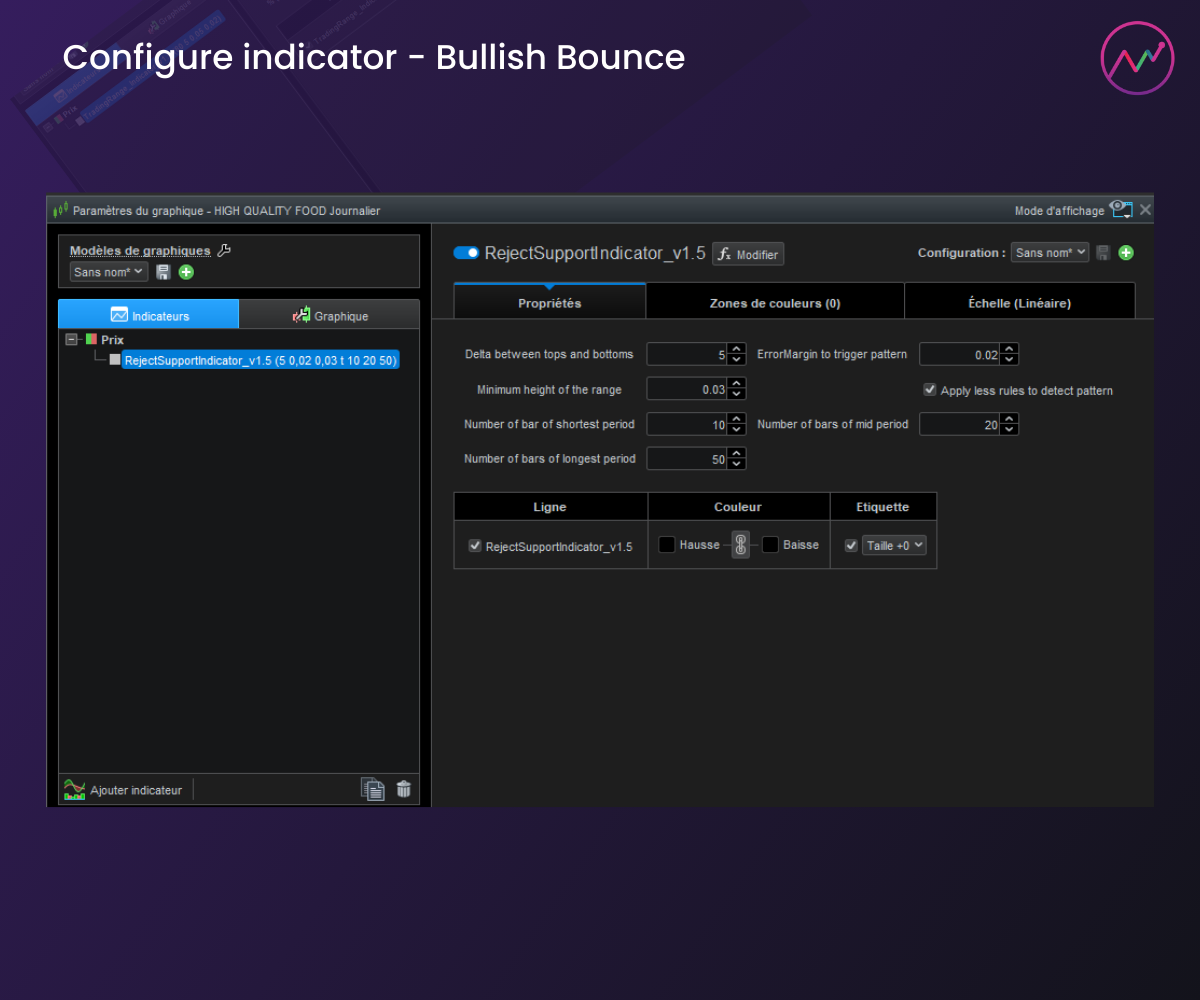The height and width of the screenshot is (1000, 1200).
Task: Toggle the RejectSupportIndicator_v1.5 line checkbox
Action: click(x=475, y=546)
